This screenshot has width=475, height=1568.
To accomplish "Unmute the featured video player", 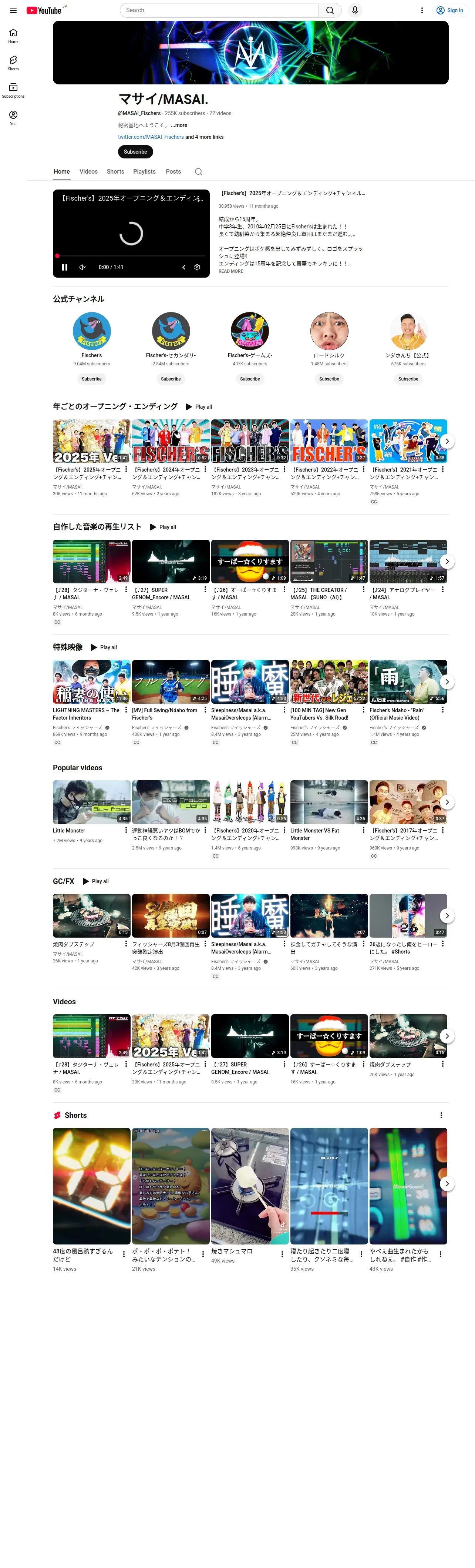I will point(83,267).
